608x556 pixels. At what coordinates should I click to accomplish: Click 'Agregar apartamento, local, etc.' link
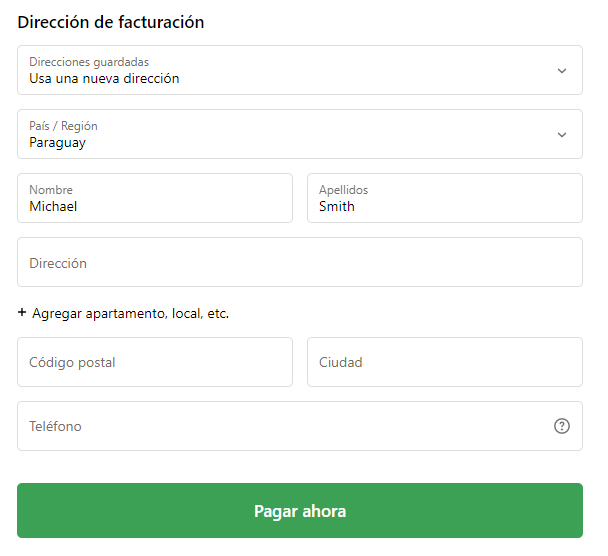point(130,313)
